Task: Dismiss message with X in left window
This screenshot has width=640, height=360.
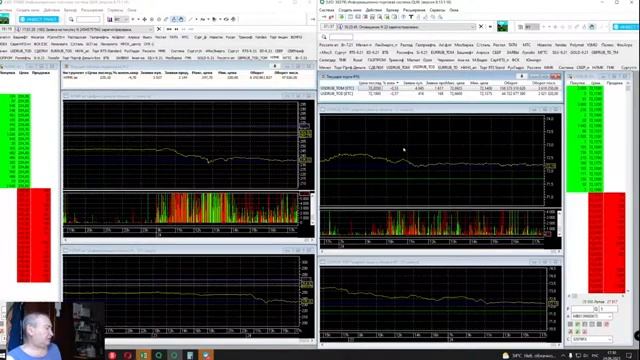Action: [x=159, y=29]
